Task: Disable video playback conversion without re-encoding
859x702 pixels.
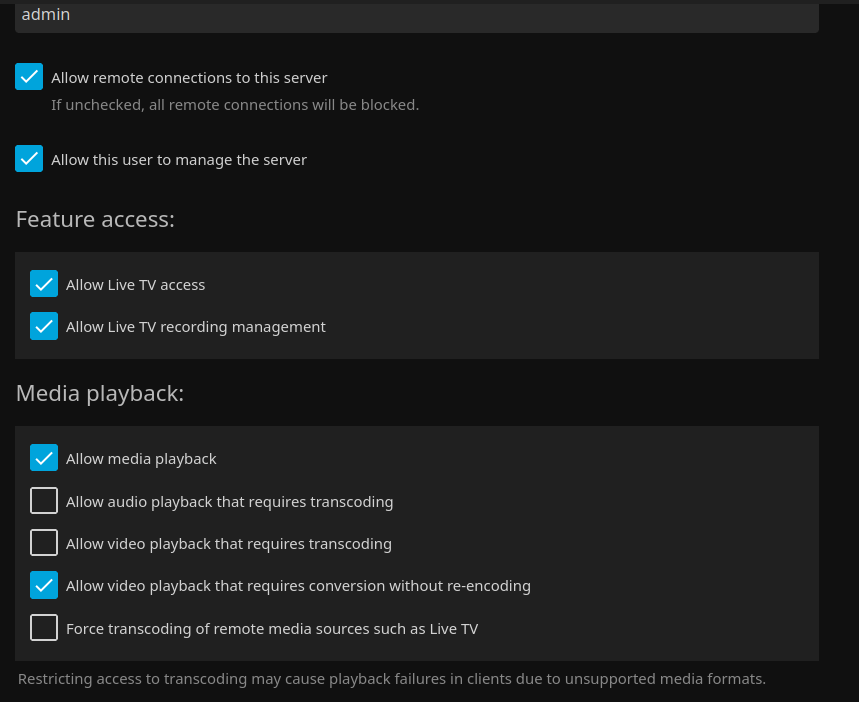Action: click(44, 585)
